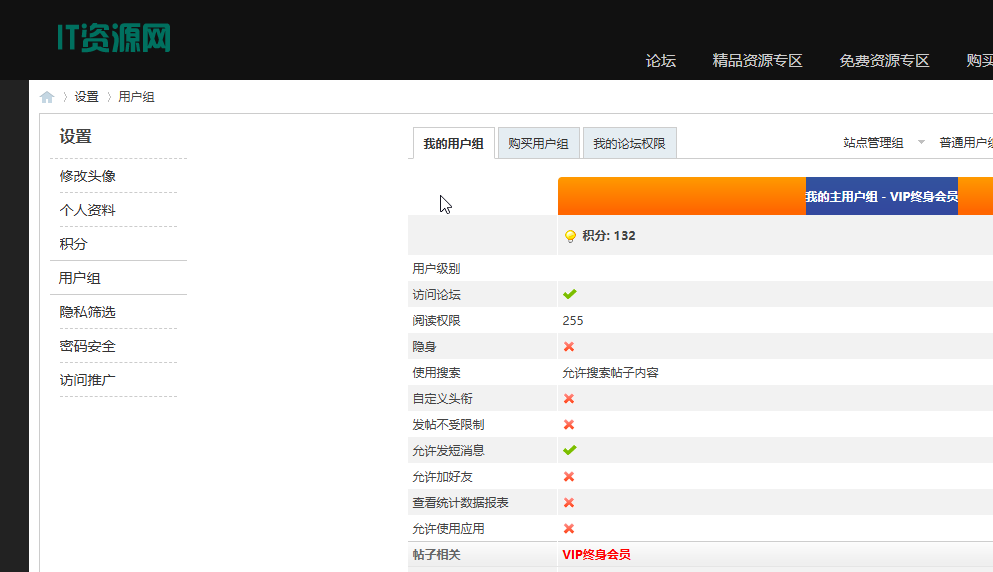Click the green check in 允许发短消息 row

coord(569,450)
